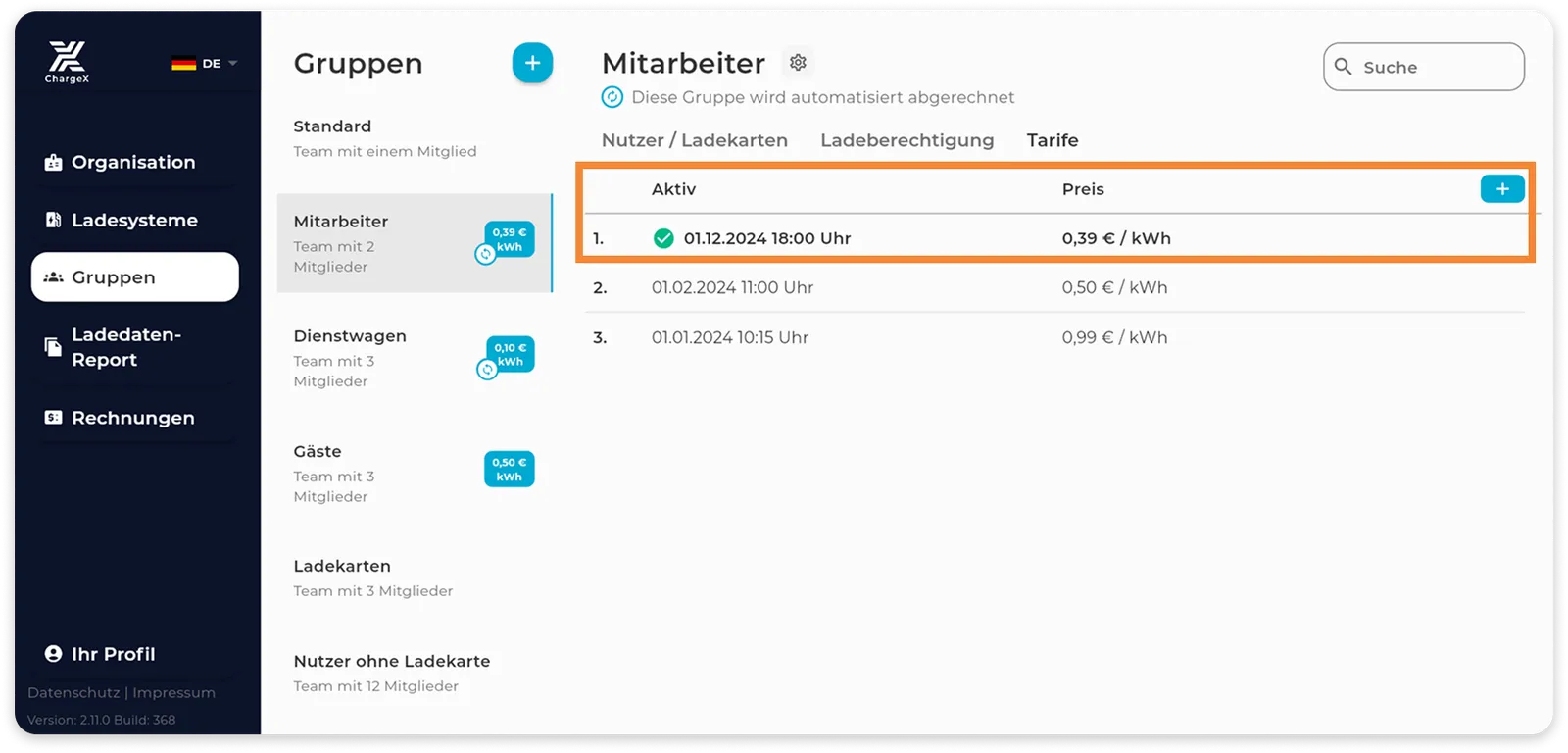Click Gäste's 0,50 € kWh tariff badge

coord(509,469)
